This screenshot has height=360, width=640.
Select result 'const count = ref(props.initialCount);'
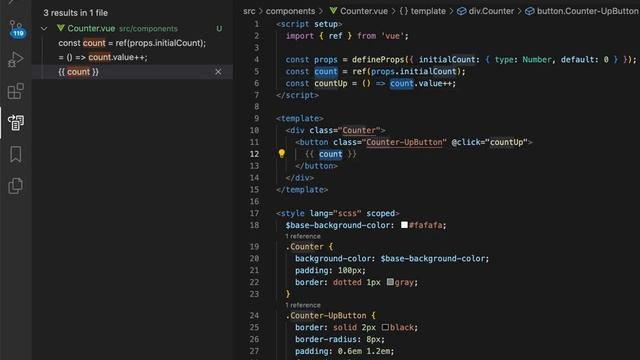[x=132, y=43]
